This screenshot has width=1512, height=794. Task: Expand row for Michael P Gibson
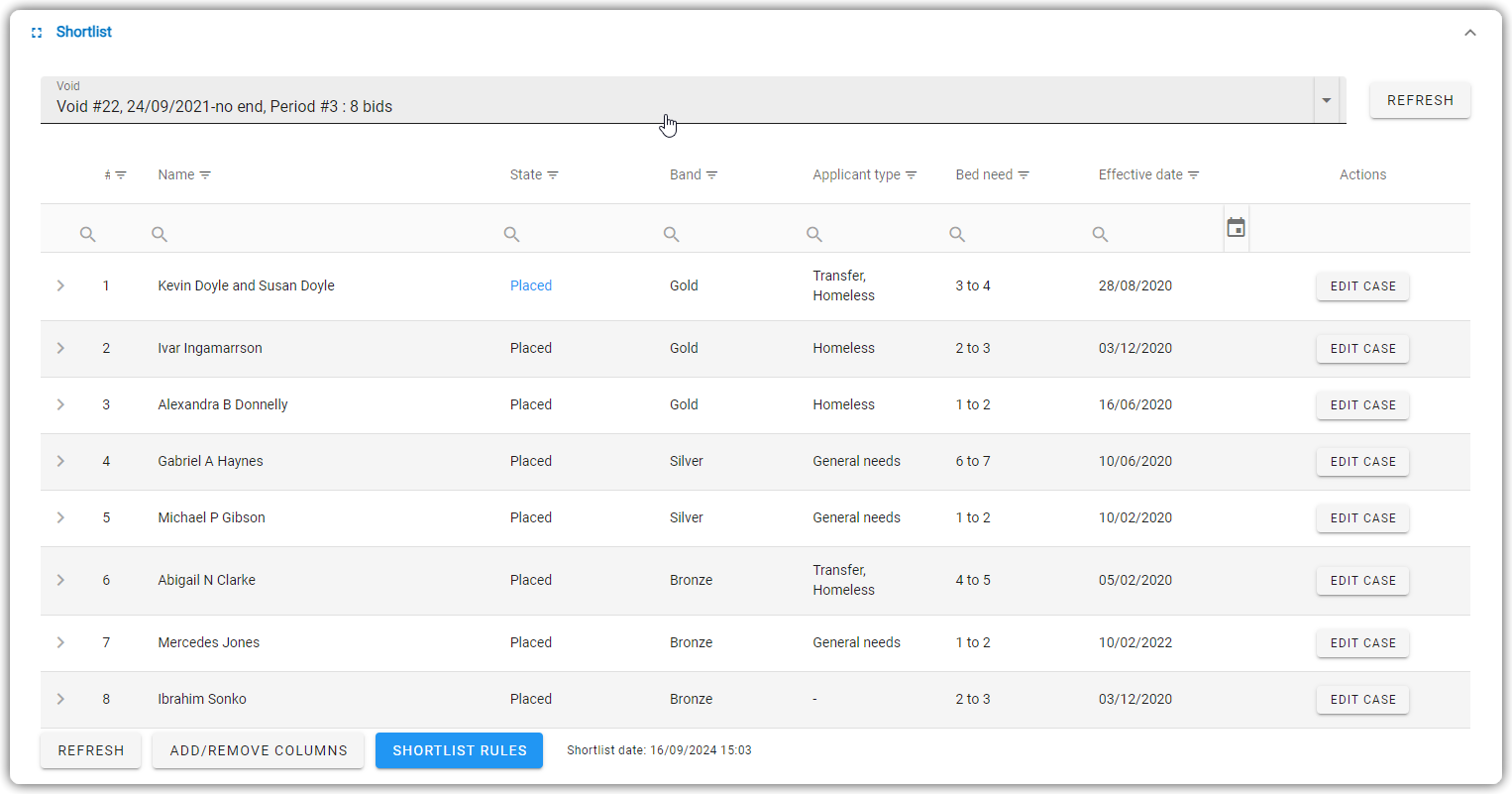coord(60,517)
